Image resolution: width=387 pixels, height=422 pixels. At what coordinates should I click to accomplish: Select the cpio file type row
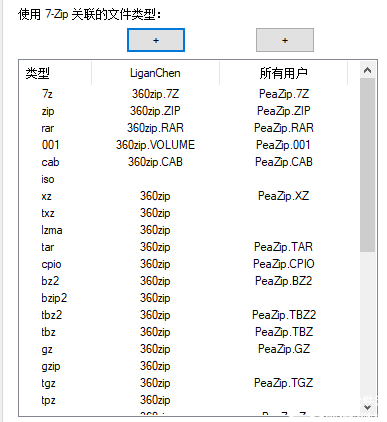click(x=189, y=264)
